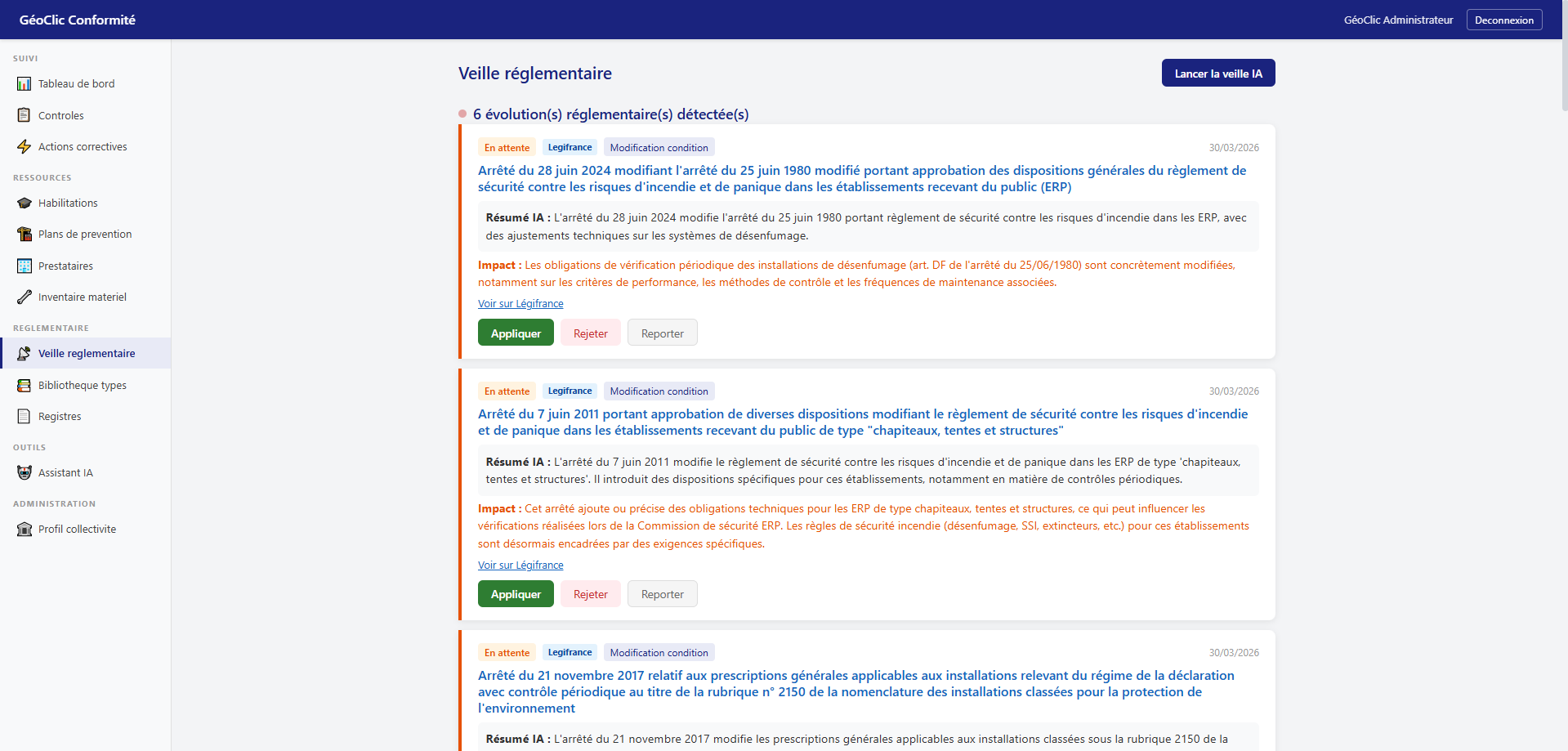The width and height of the screenshot is (1568, 751).
Task: Click the Assistant IA robot icon
Action: click(25, 473)
